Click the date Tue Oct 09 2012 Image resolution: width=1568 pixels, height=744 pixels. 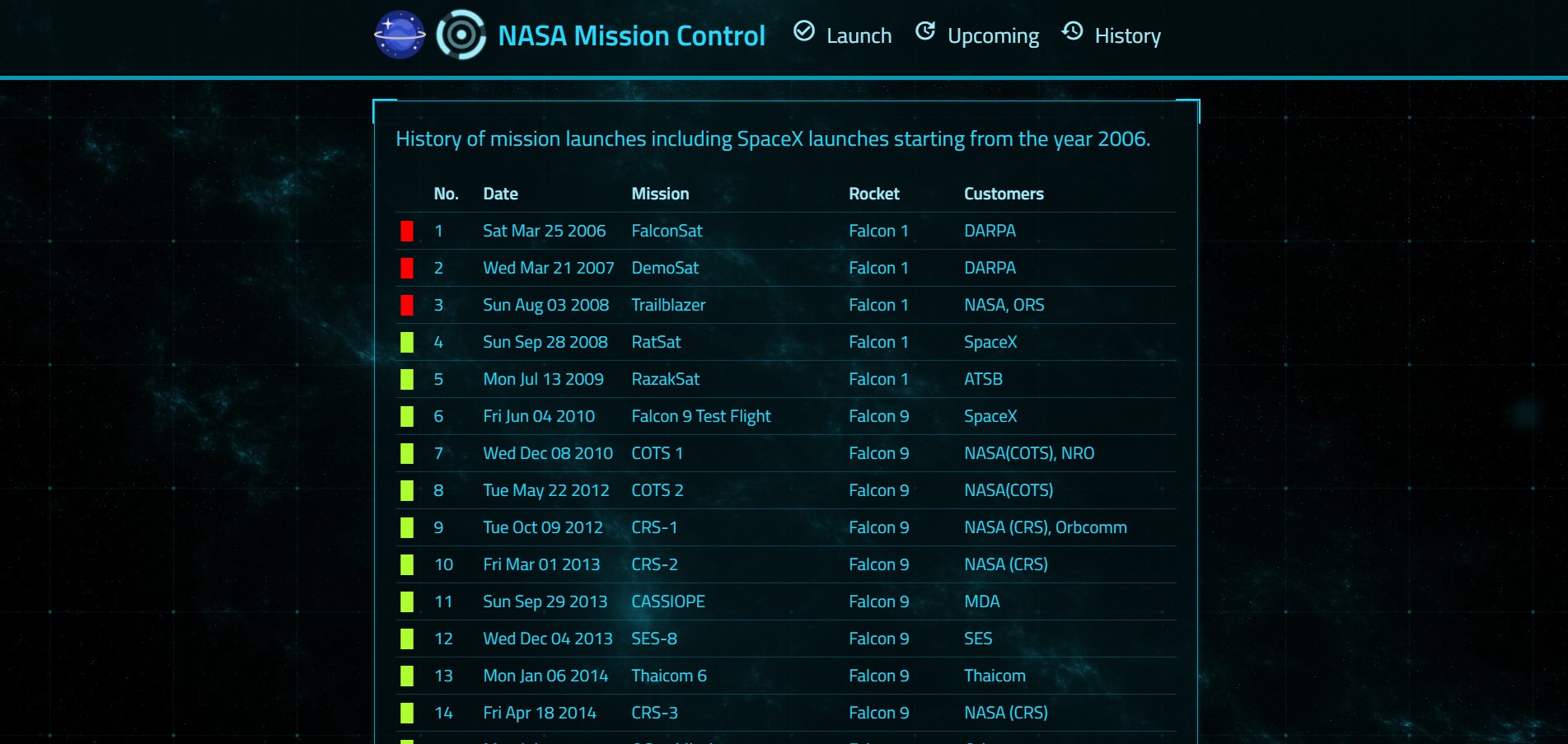click(543, 527)
